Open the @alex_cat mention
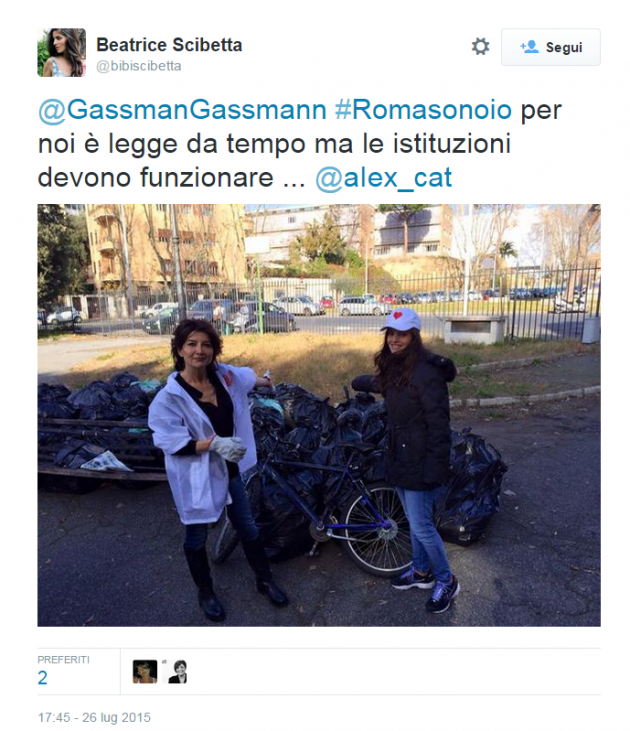This screenshot has height=731, width=630. (x=383, y=178)
